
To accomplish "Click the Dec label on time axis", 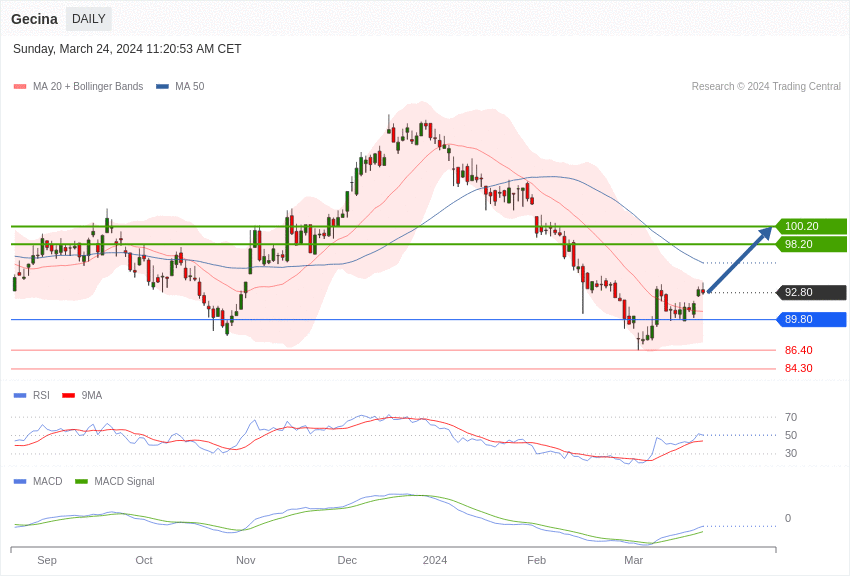I will tap(347, 560).
